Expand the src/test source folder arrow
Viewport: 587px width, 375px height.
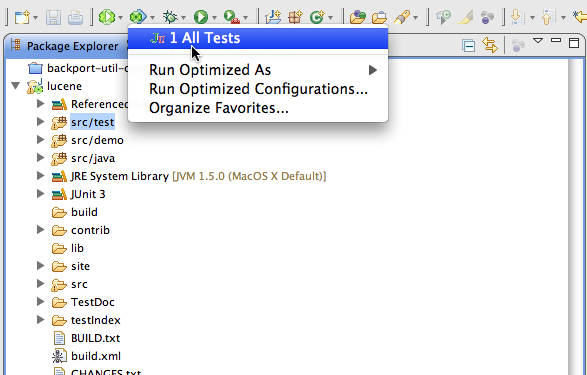click(40, 122)
